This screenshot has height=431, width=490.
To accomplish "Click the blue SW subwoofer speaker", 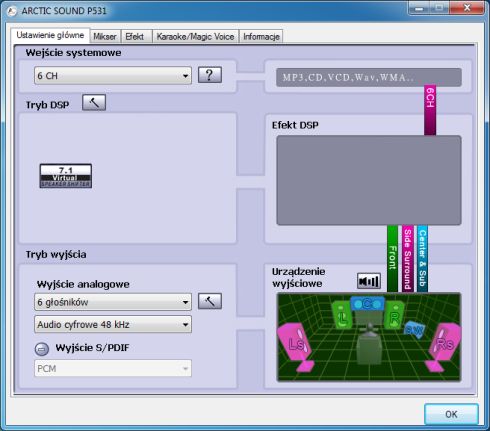I will click(414, 330).
